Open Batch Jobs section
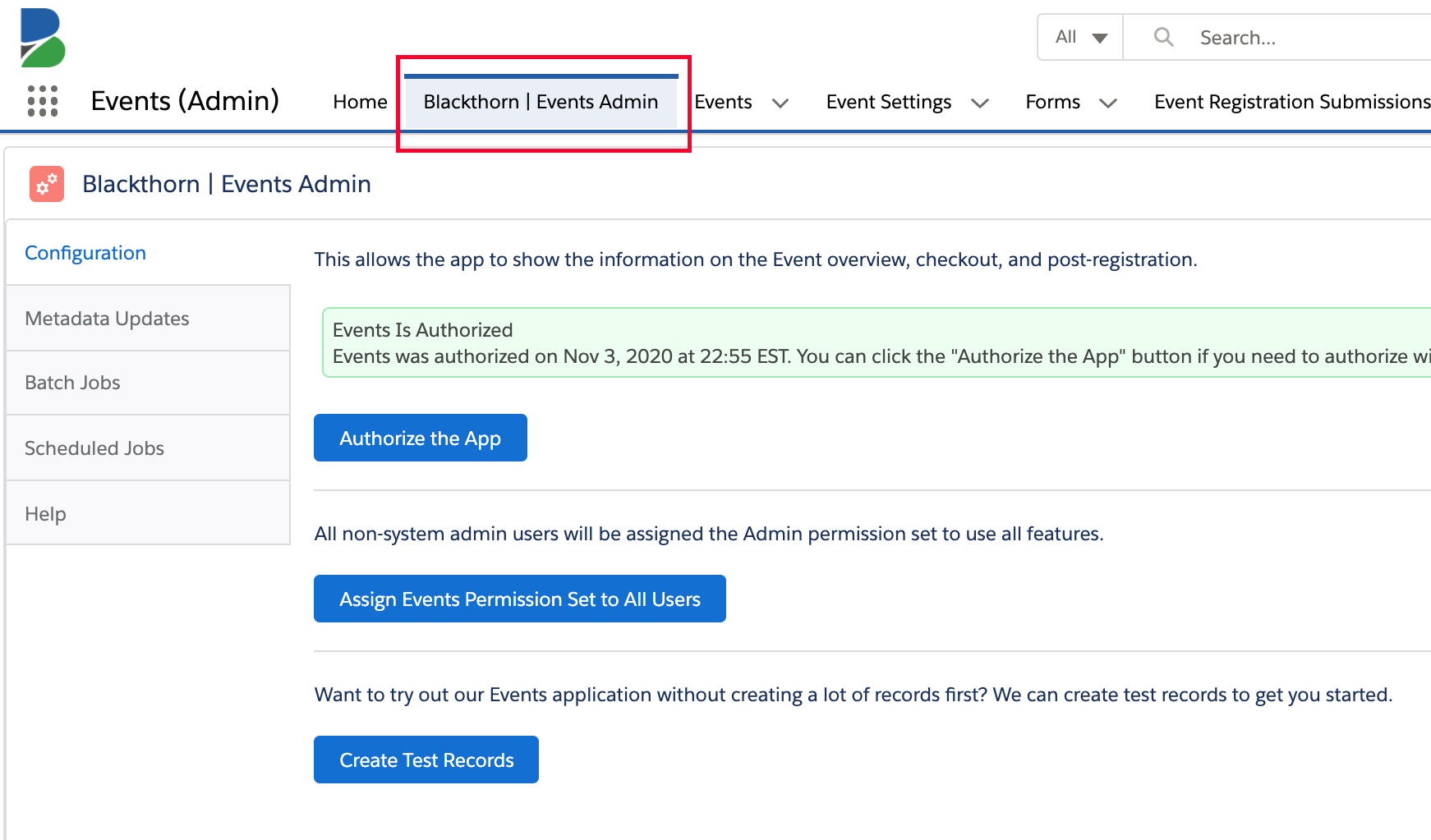 coord(148,383)
